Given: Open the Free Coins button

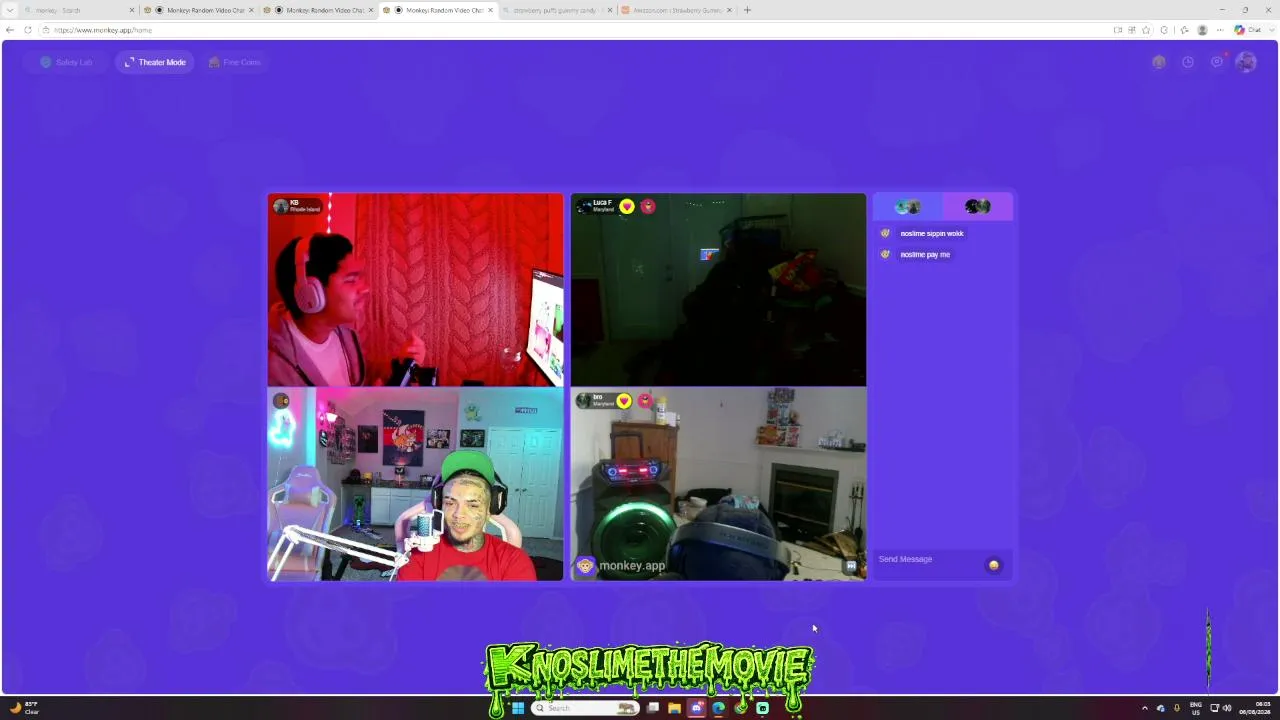Looking at the screenshot, I should click(x=234, y=62).
